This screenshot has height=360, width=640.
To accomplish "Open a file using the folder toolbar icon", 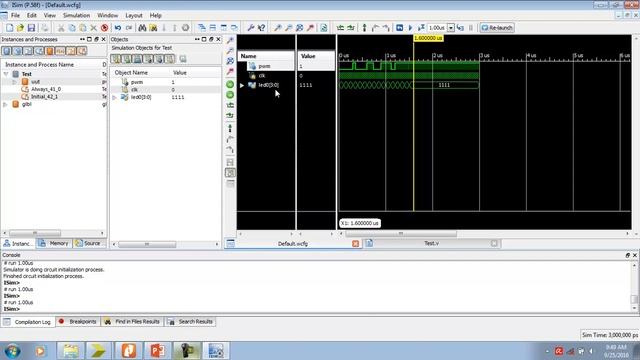I will 20,28.
